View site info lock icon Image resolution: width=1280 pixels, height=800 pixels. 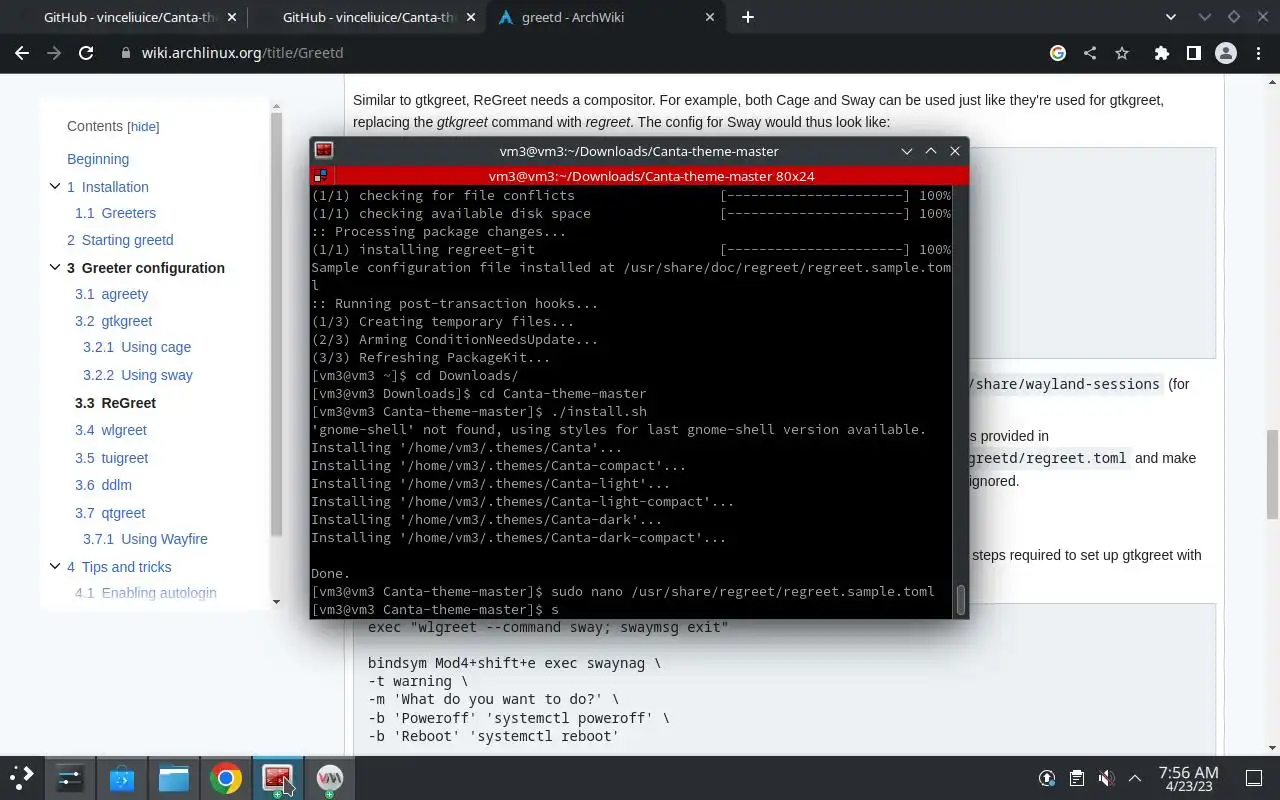pyautogui.click(x=125, y=53)
